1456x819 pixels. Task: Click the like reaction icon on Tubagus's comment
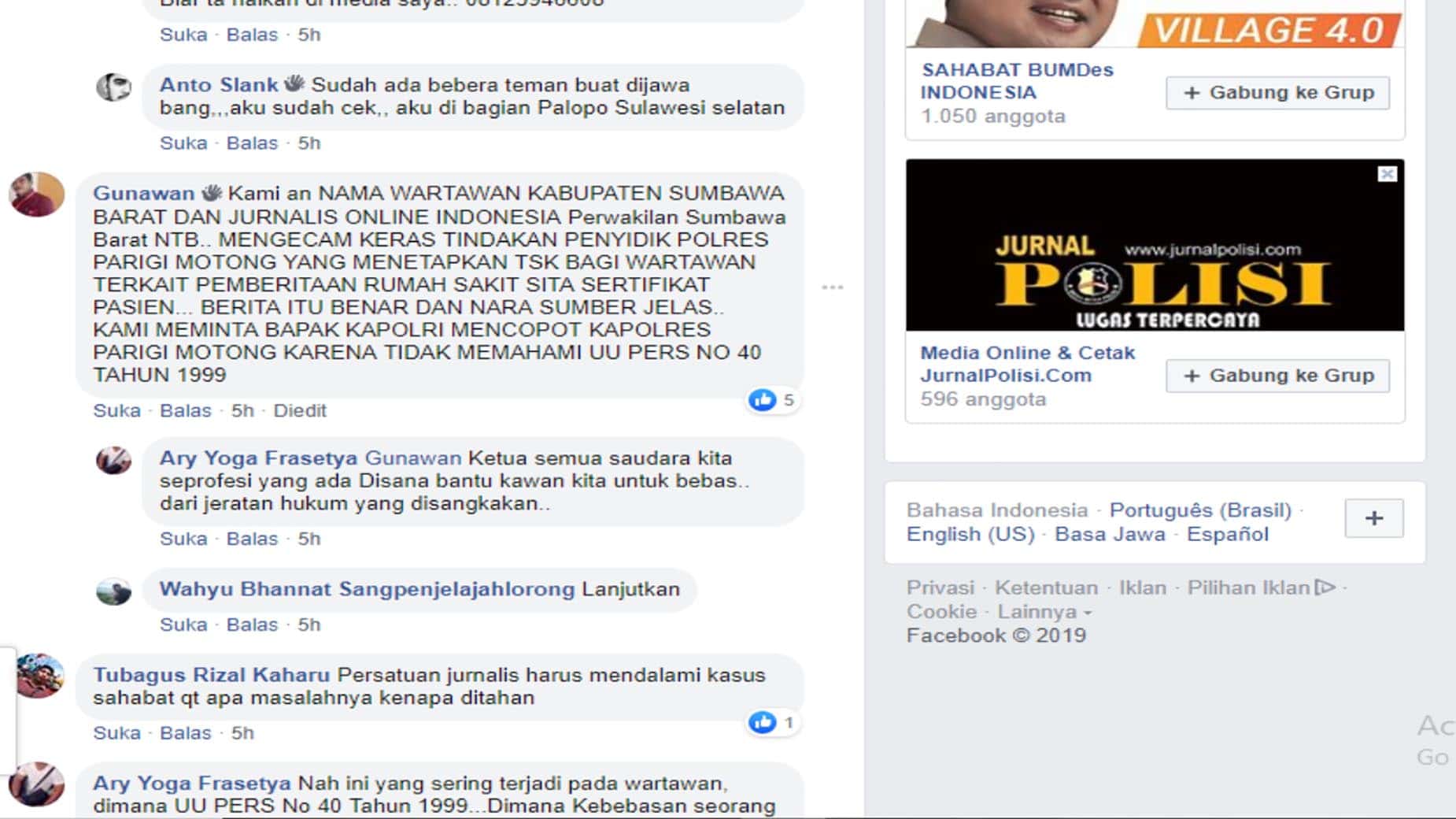762,722
